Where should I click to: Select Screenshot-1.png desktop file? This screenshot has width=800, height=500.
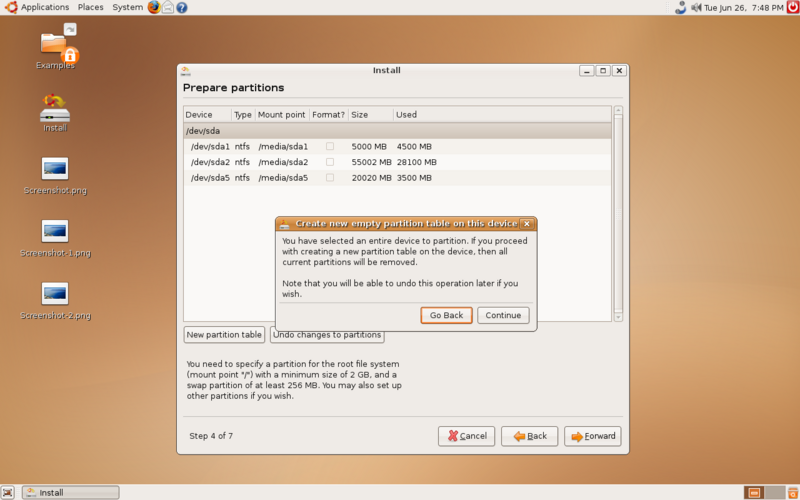point(55,239)
